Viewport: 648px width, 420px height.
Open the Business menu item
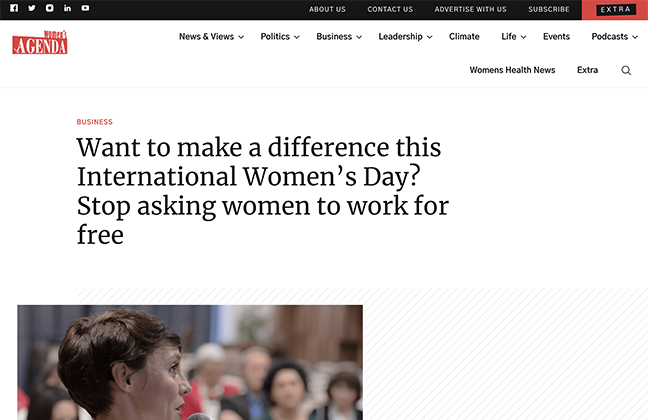(334, 36)
